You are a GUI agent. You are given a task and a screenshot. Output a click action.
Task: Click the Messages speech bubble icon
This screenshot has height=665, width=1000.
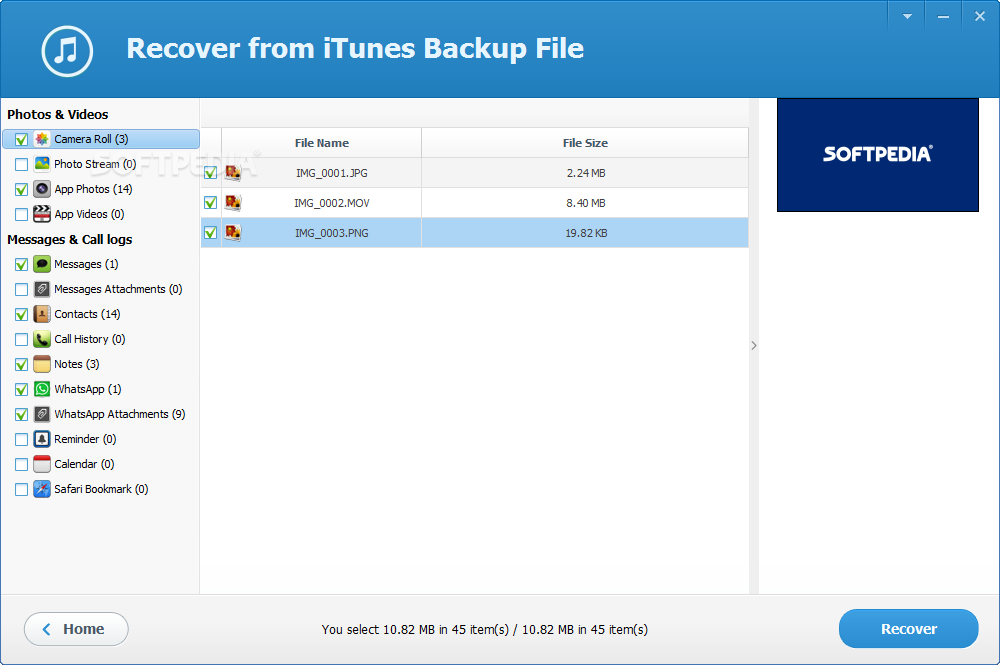(x=42, y=264)
